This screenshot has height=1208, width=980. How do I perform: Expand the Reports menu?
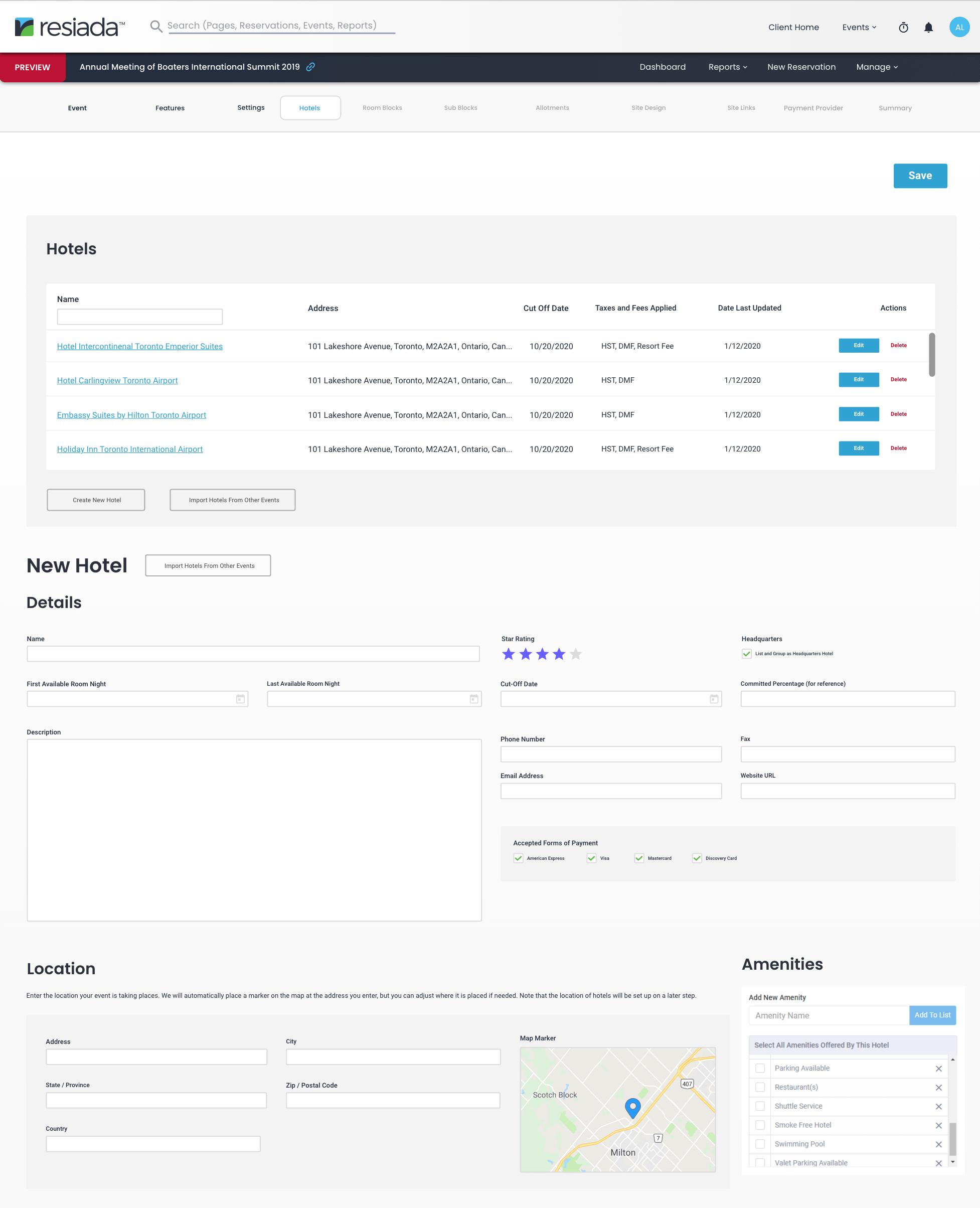tap(727, 67)
